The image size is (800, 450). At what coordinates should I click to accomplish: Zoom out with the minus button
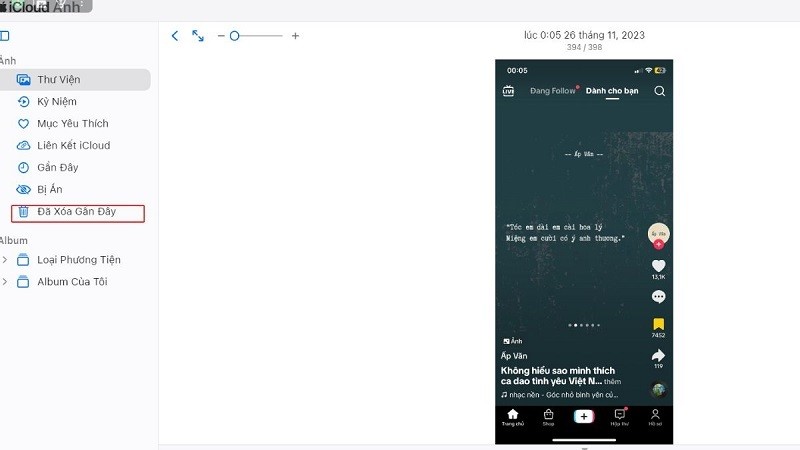221,36
